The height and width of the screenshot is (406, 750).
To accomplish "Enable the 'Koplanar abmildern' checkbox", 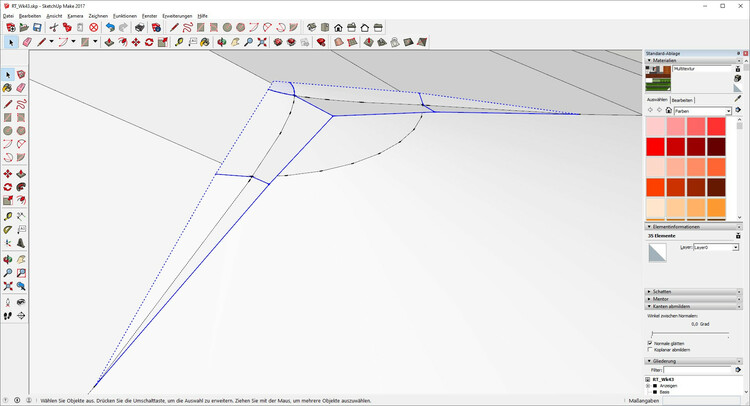I will tap(650, 349).
